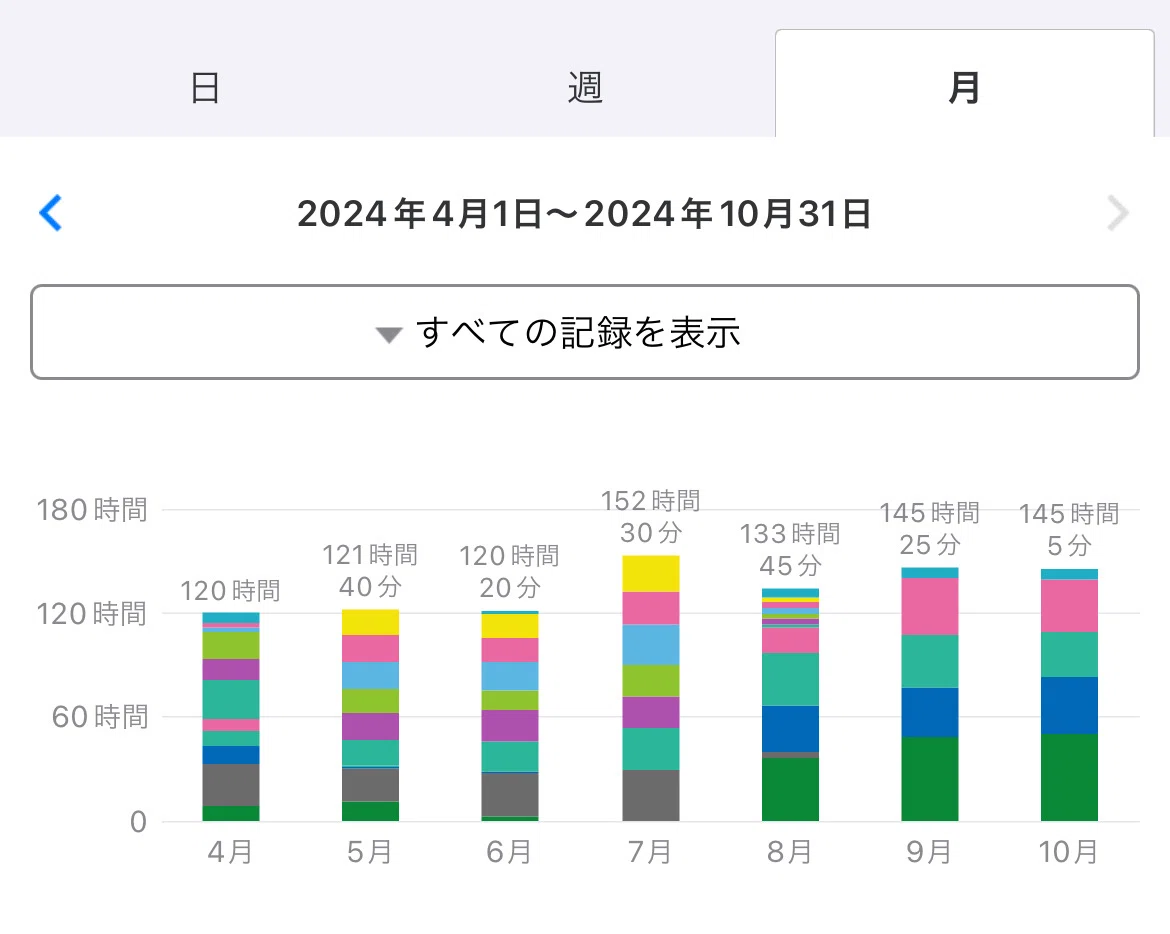
Task: Tap the 4月 x-axis label
Action: 231,852
